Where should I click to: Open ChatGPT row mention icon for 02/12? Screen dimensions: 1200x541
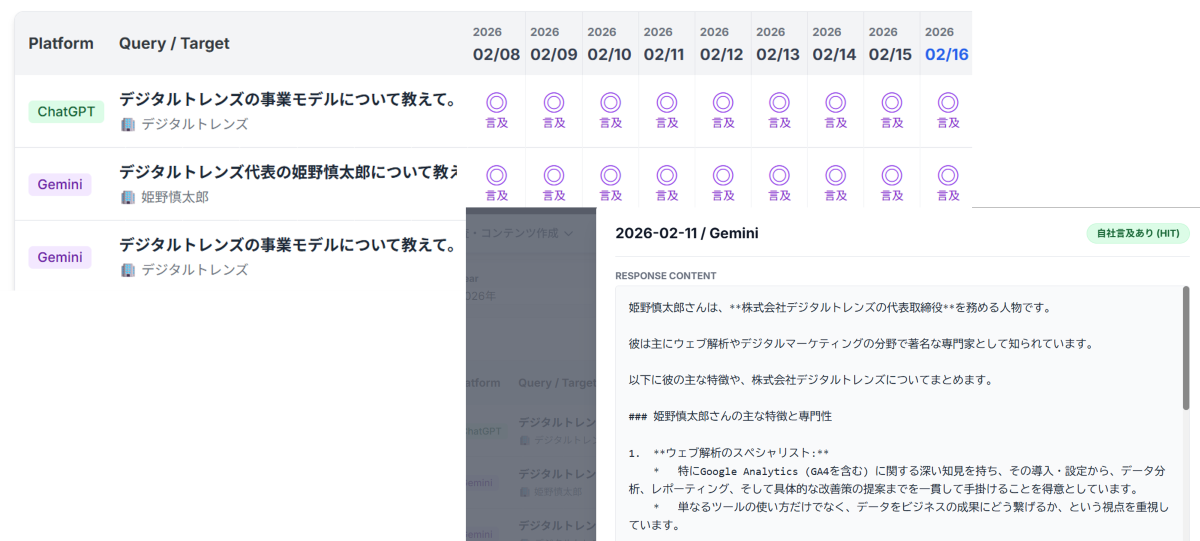pos(722,102)
